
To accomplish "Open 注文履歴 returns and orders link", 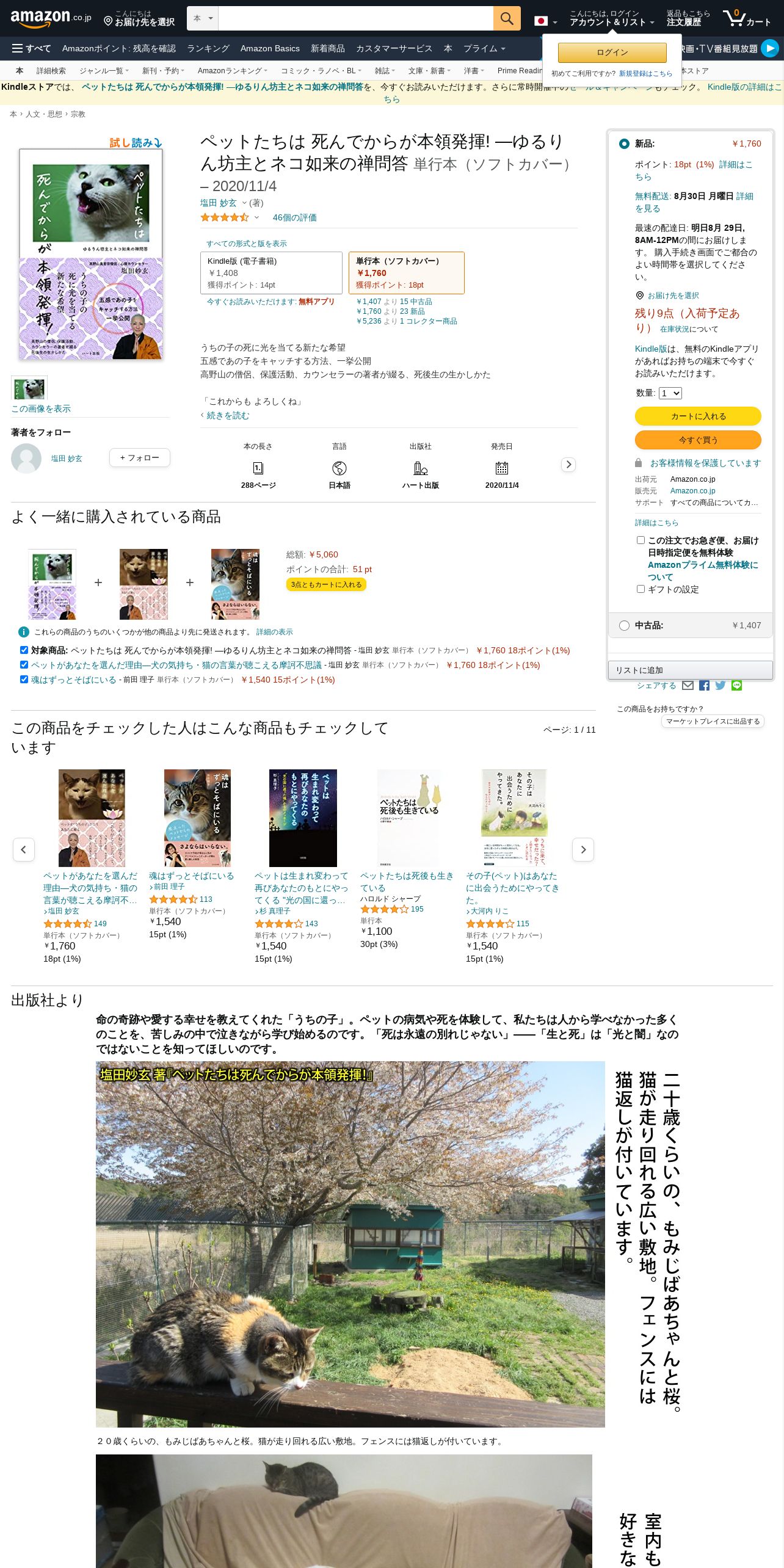I will click(688, 18).
